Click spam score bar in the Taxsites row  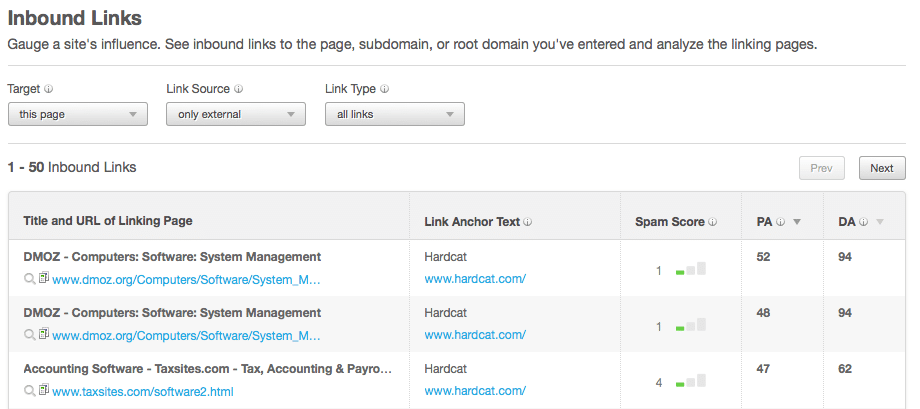(691, 381)
